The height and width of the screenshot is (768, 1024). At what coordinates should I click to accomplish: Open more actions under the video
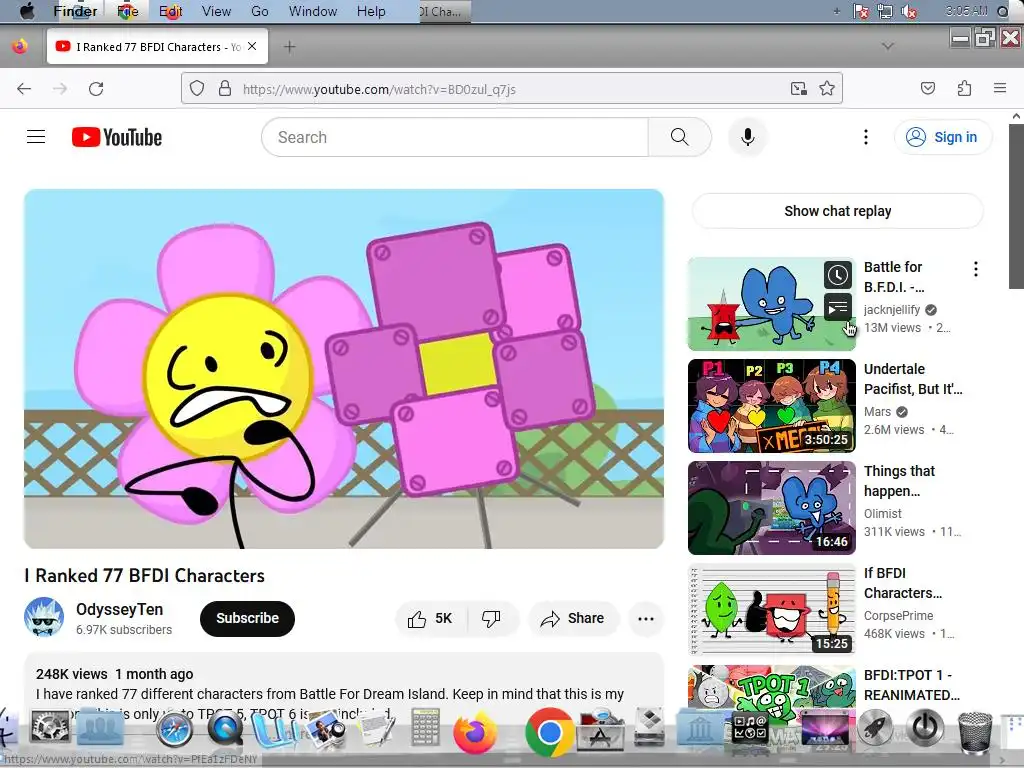pyautogui.click(x=645, y=618)
